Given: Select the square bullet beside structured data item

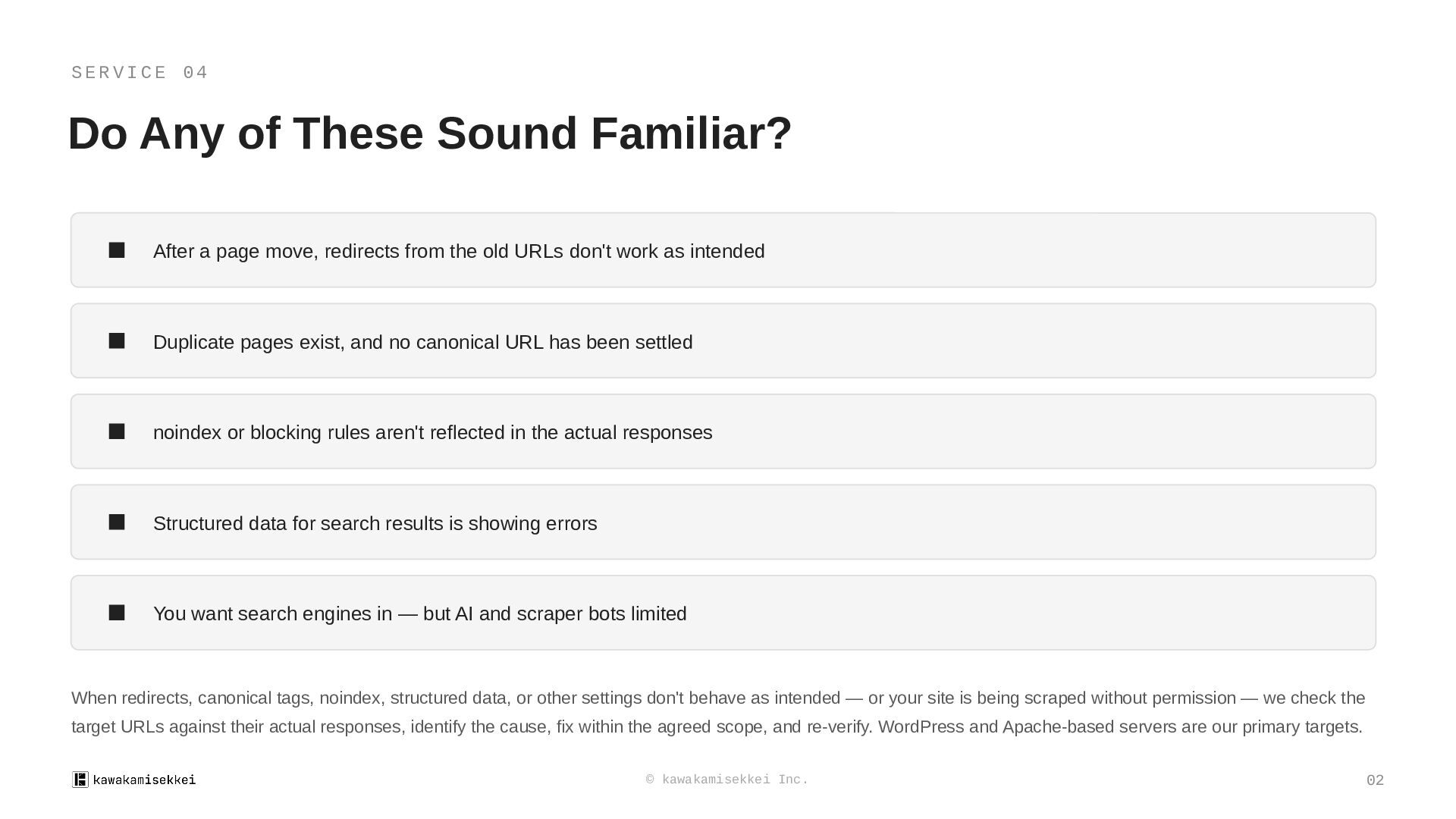Looking at the screenshot, I should click(117, 522).
